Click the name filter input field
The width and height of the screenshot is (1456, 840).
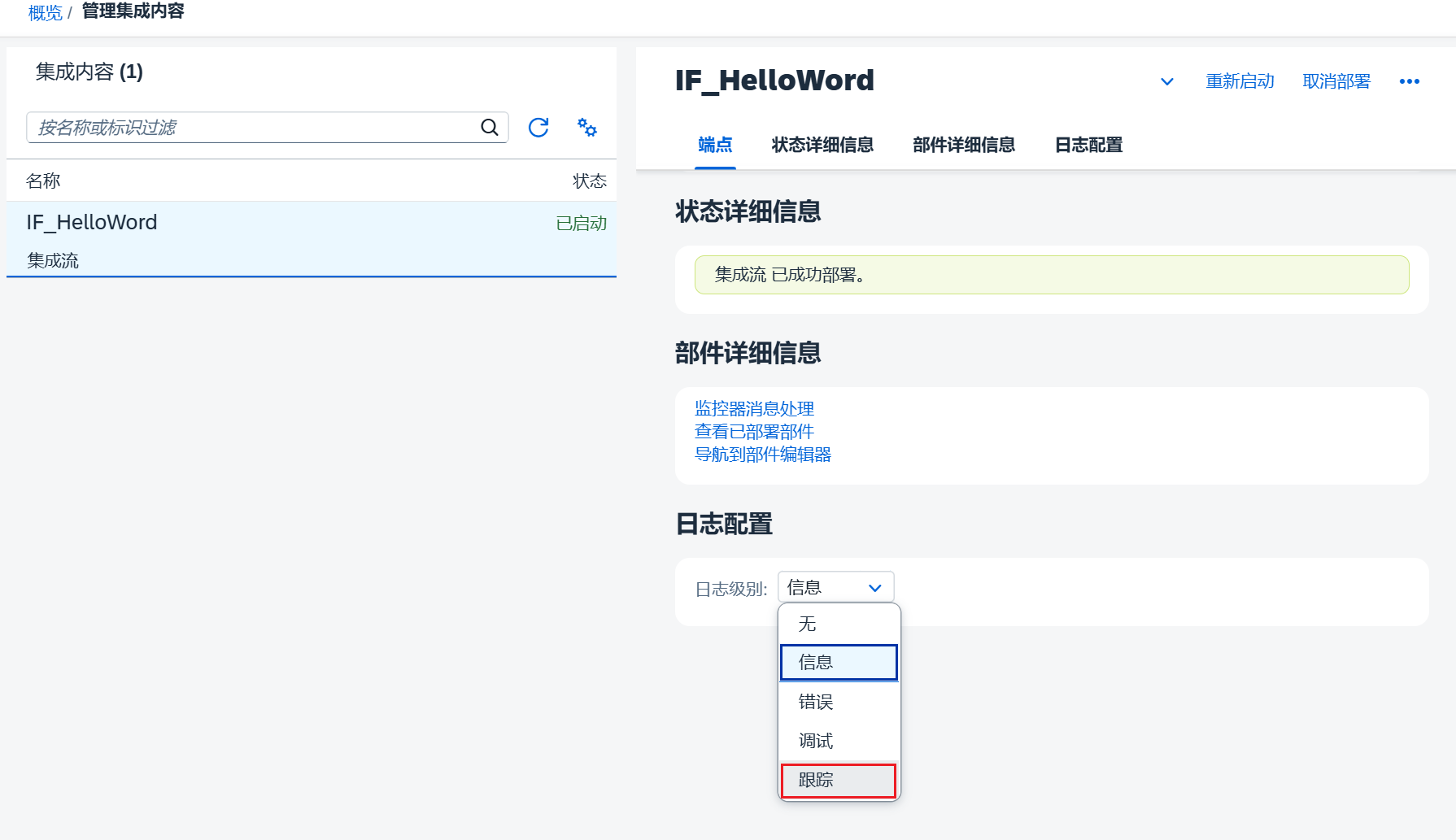click(244, 128)
